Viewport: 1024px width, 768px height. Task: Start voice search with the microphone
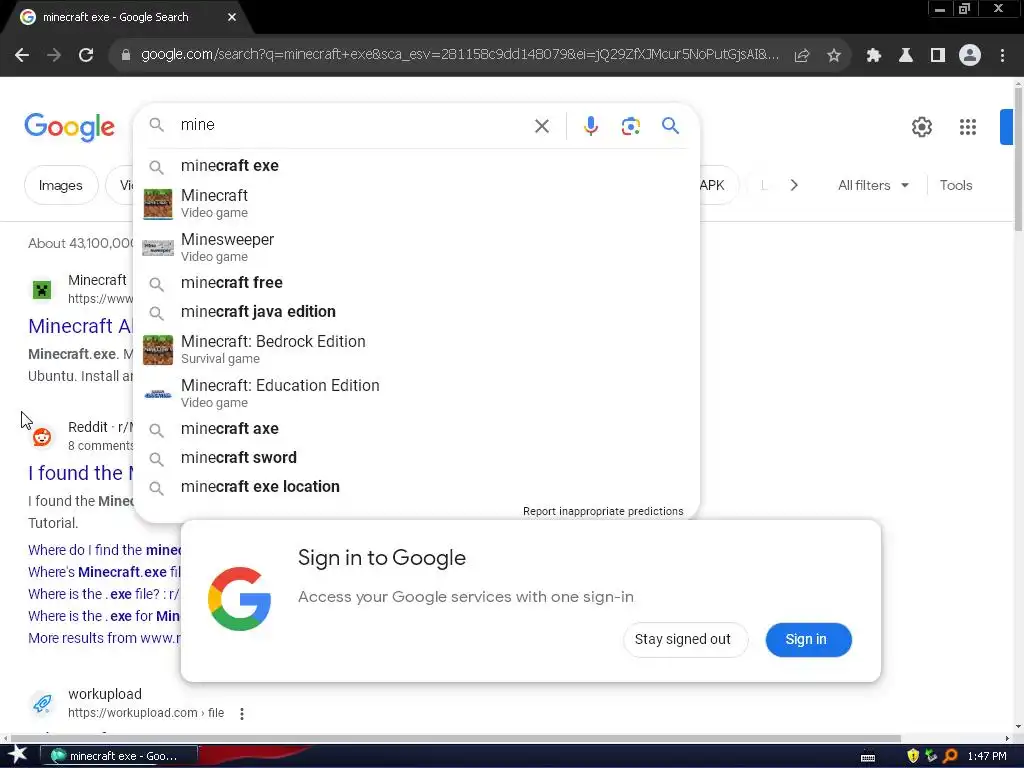590,126
